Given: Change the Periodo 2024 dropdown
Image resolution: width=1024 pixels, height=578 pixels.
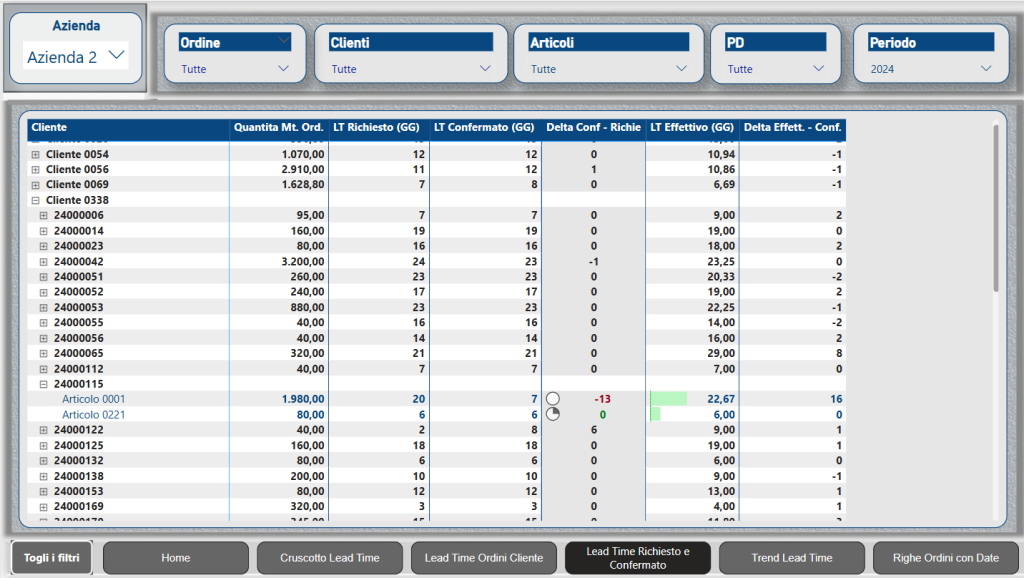Looking at the screenshot, I should [987, 69].
